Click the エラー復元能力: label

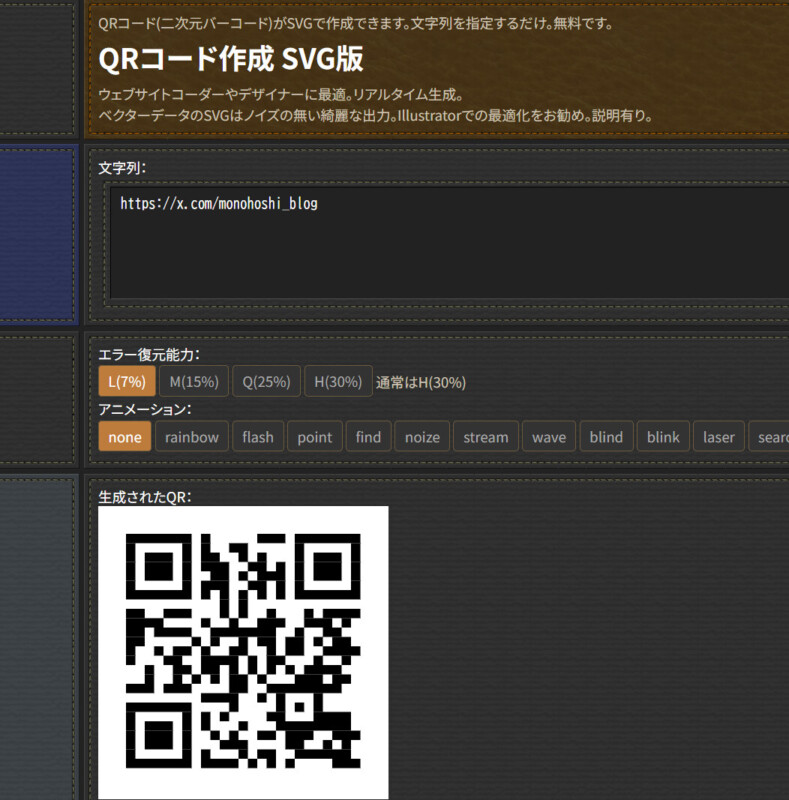[149, 355]
